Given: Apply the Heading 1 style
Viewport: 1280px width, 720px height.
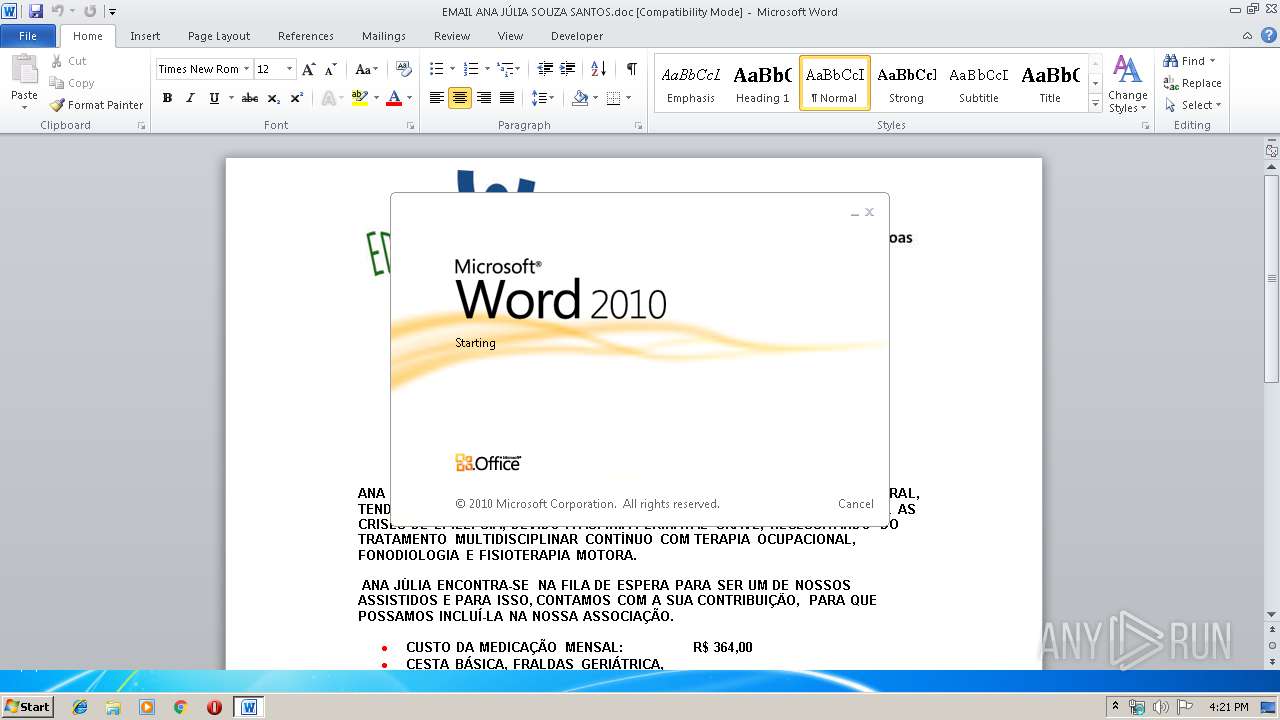Looking at the screenshot, I should point(763,84).
